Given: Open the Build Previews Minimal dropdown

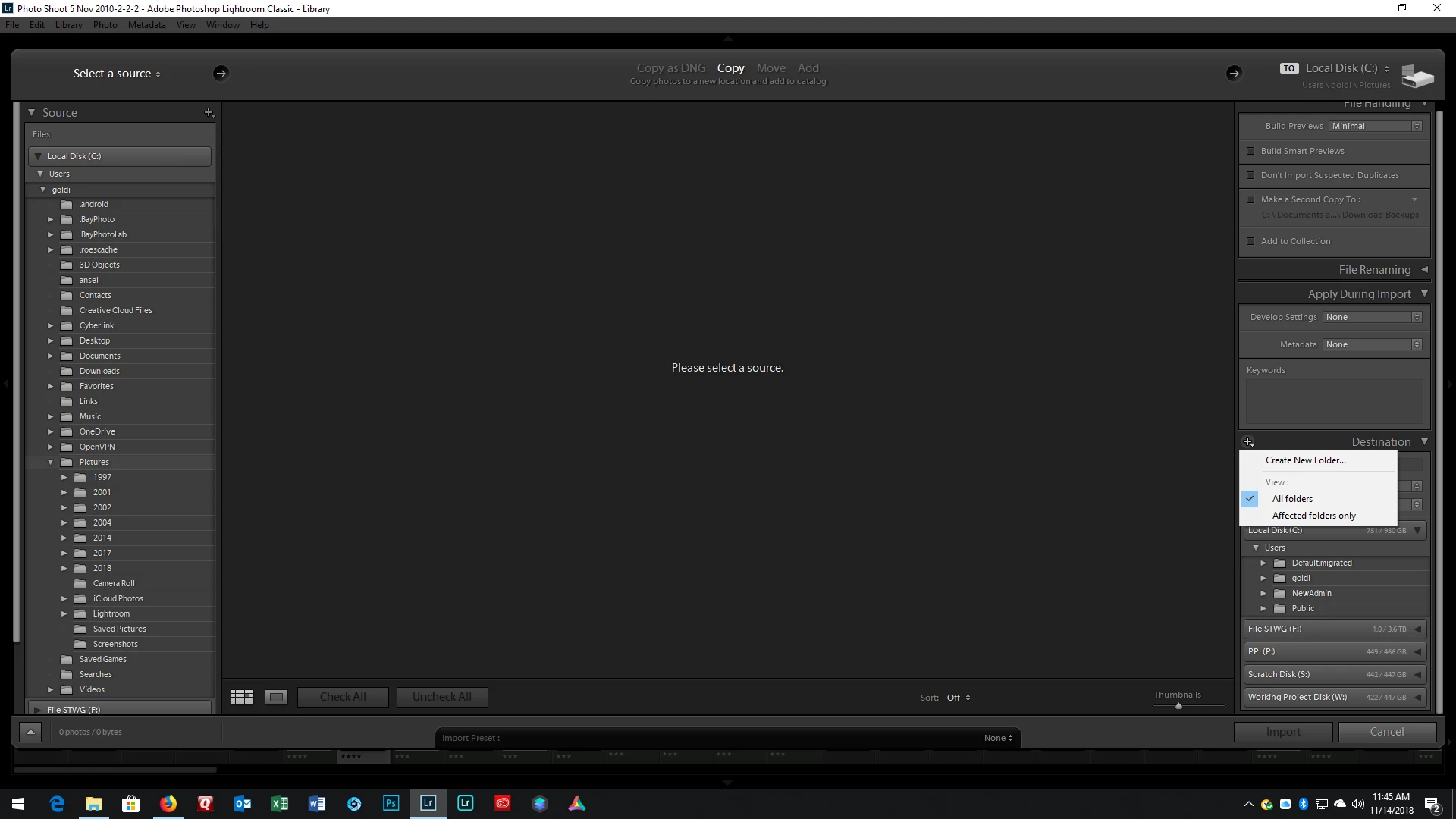Looking at the screenshot, I should pyautogui.click(x=1376, y=126).
